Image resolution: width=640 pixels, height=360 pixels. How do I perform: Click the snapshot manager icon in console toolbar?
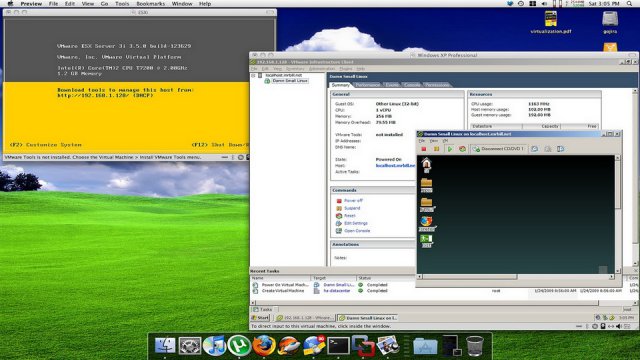click(560, 149)
